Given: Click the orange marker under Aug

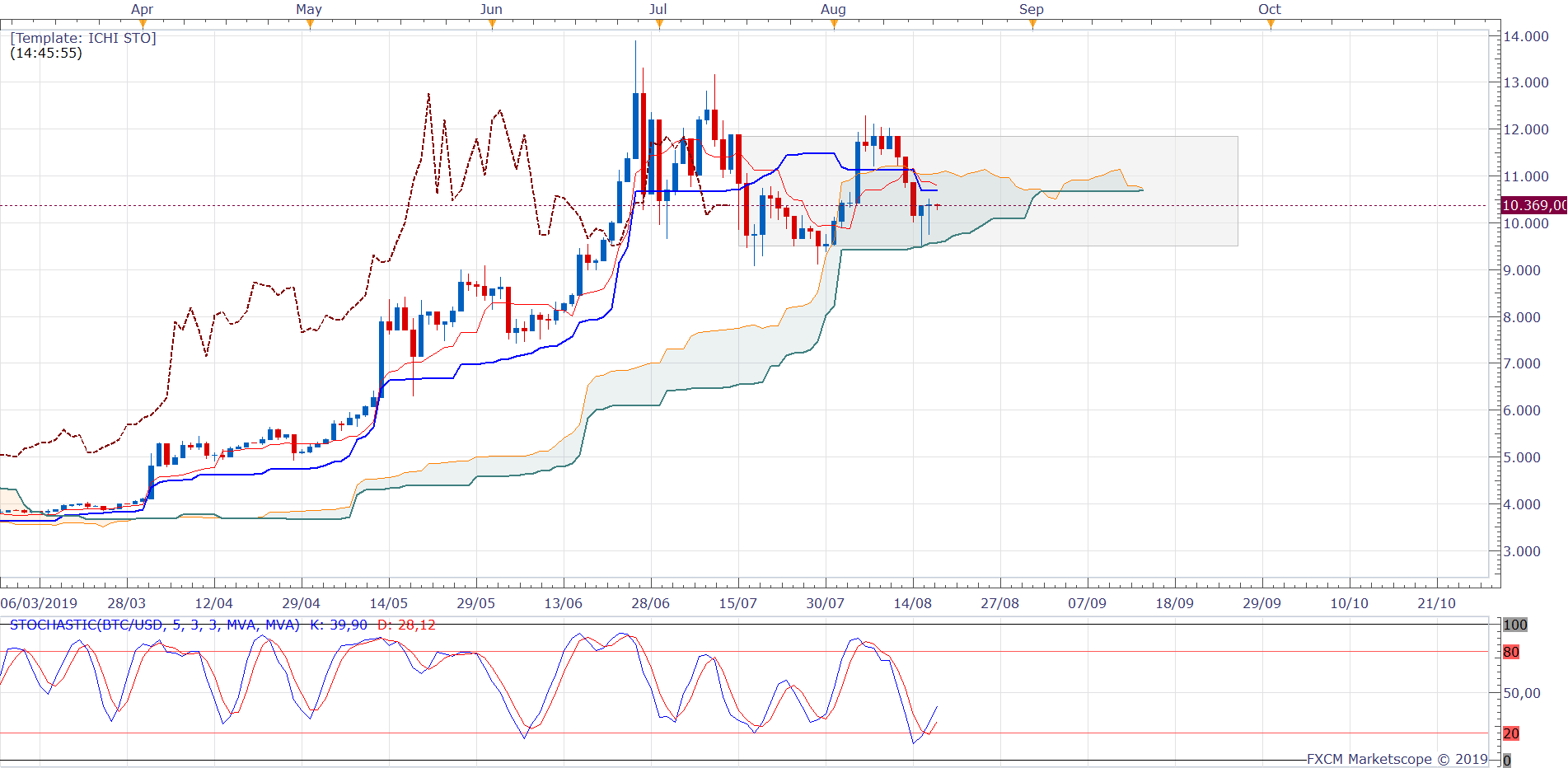Looking at the screenshot, I should 834,24.
